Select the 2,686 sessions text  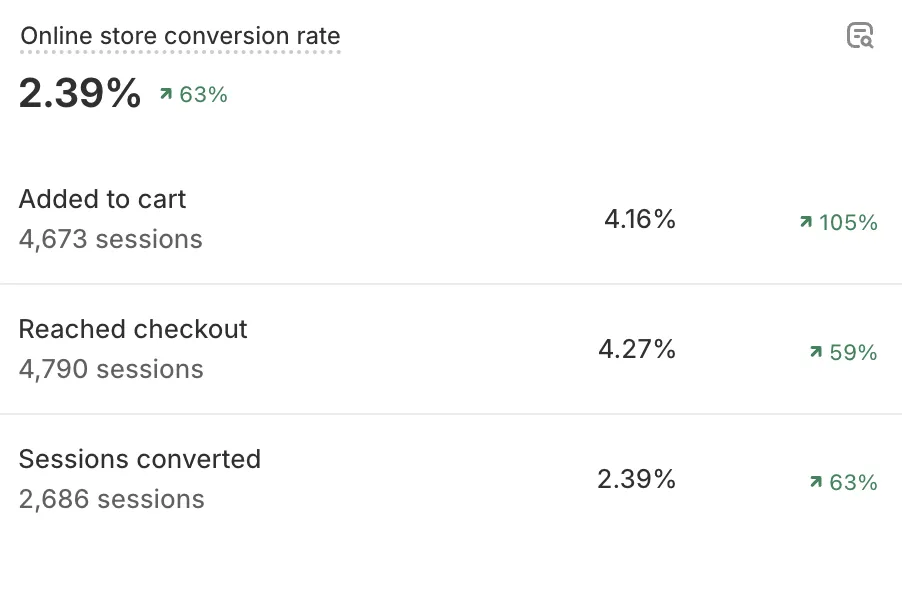coord(111,499)
